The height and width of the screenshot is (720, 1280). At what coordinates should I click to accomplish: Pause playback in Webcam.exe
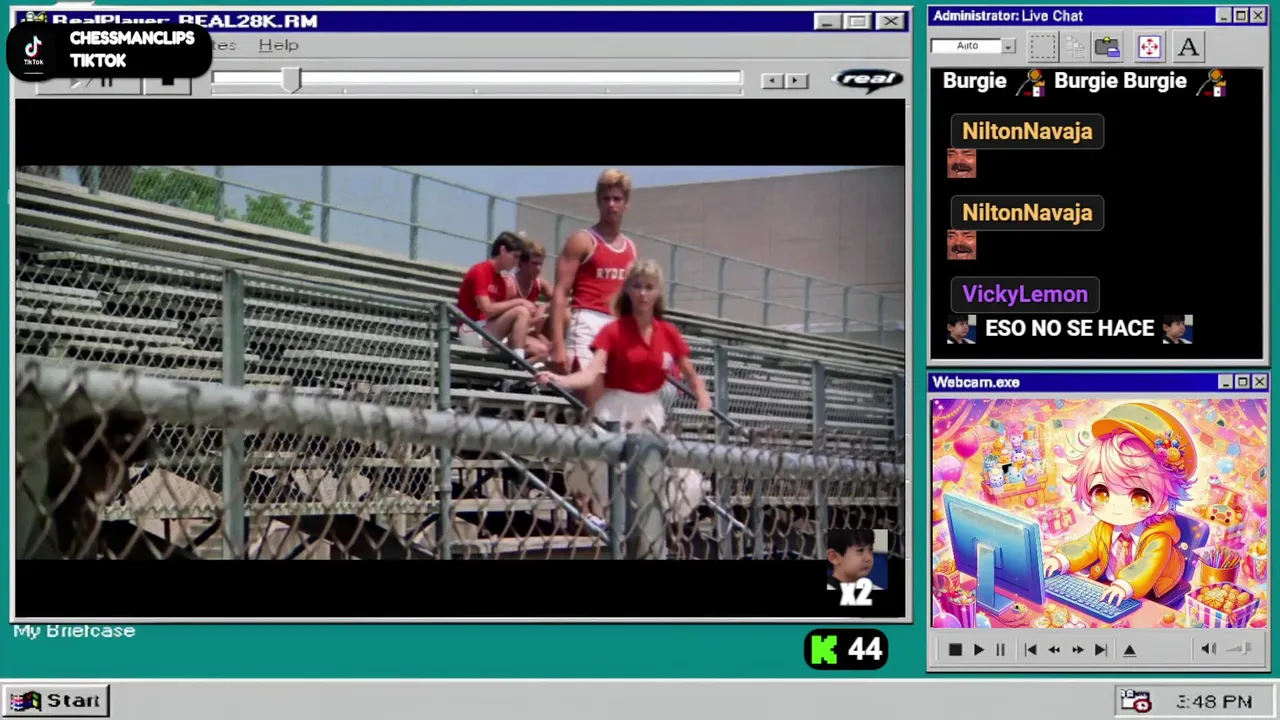click(x=1000, y=650)
